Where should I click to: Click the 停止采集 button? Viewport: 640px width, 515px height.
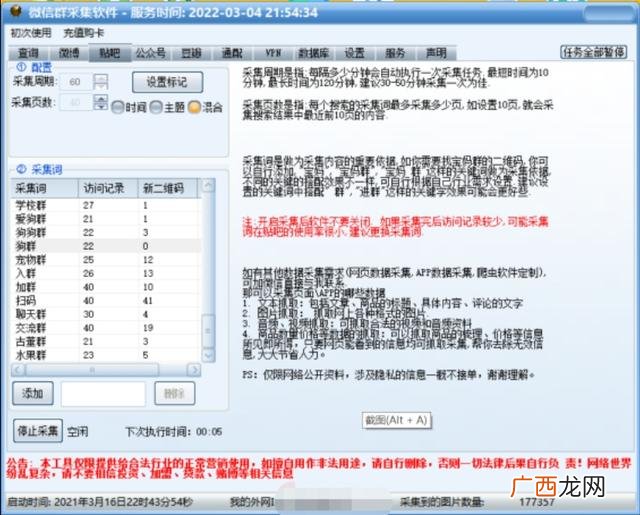(x=38, y=431)
